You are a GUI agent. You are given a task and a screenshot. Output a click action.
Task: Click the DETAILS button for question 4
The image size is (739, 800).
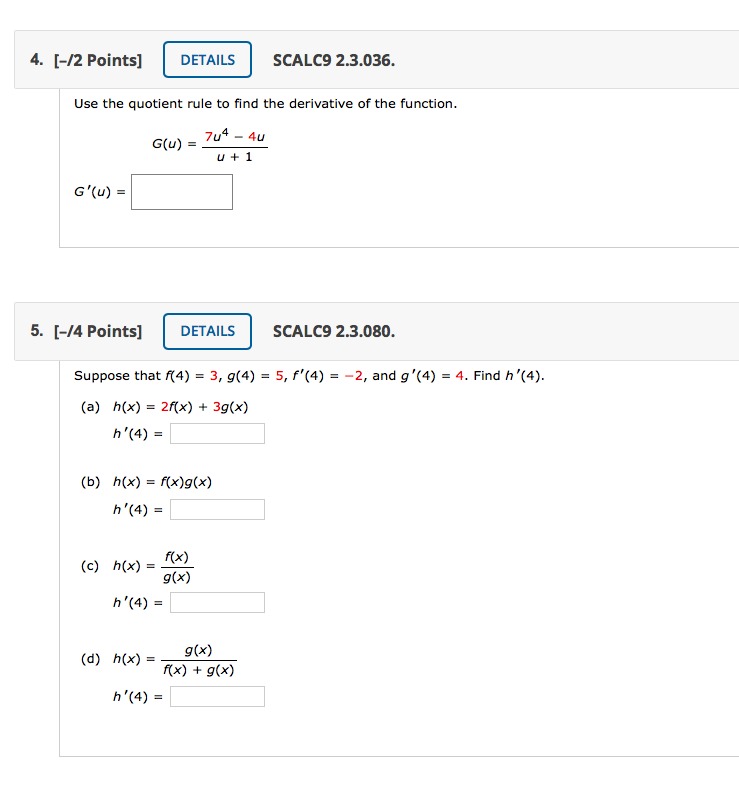click(x=207, y=59)
